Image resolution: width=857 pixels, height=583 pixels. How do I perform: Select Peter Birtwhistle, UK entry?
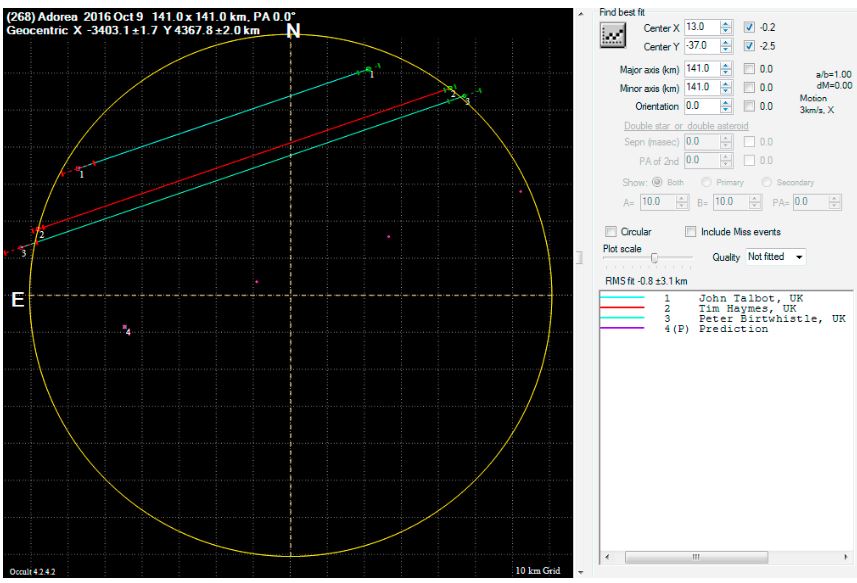pyautogui.click(x=770, y=318)
